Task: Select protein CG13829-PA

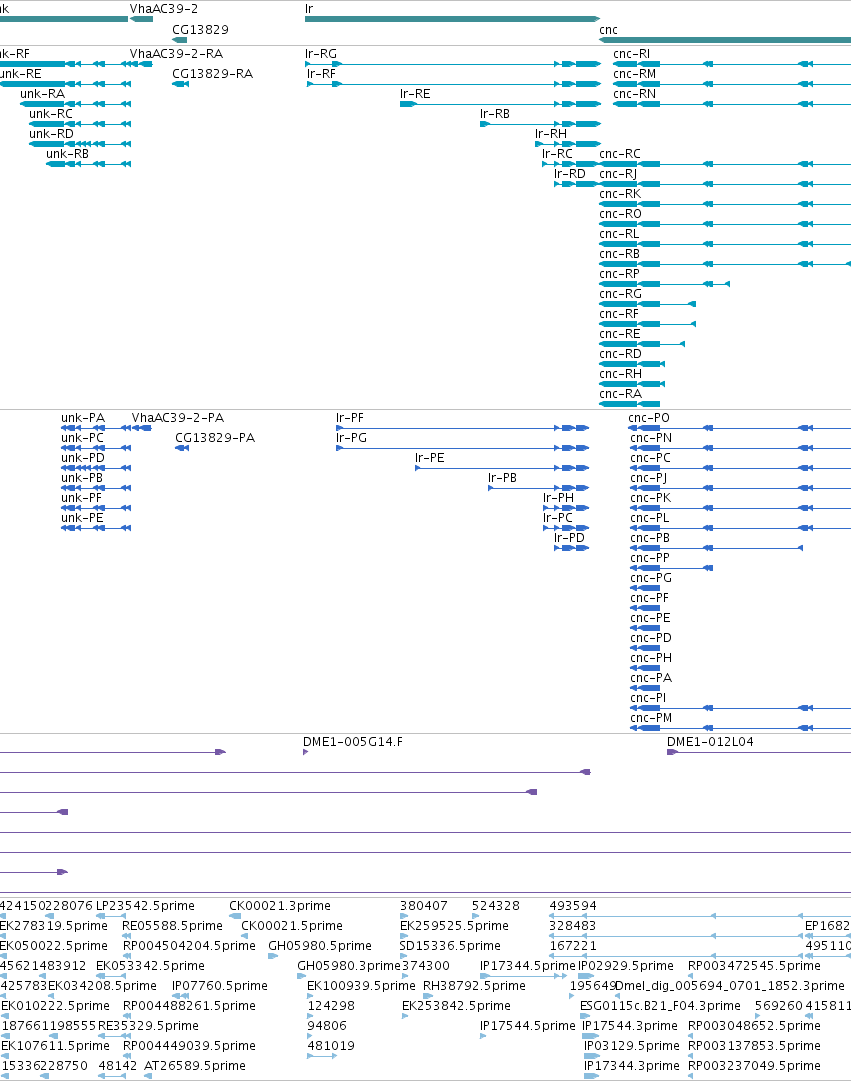Action: pyautogui.click(x=215, y=438)
